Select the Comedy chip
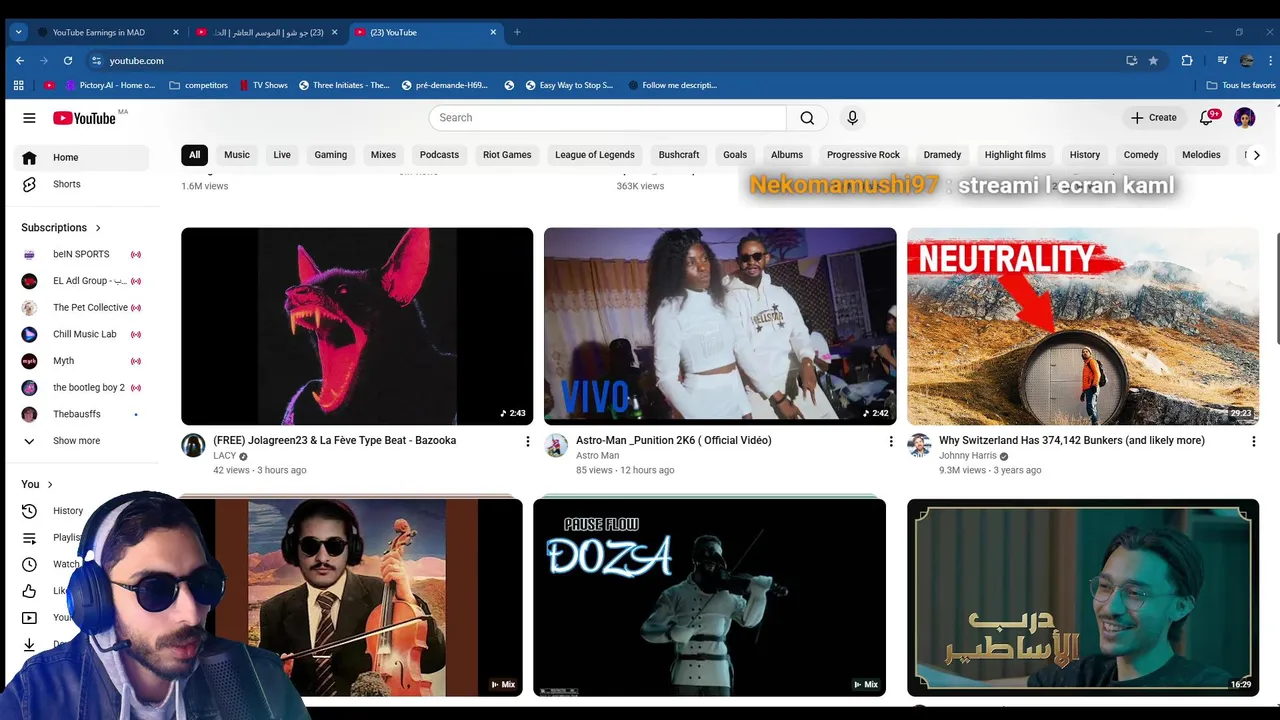1280x720 pixels. click(x=1141, y=155)
